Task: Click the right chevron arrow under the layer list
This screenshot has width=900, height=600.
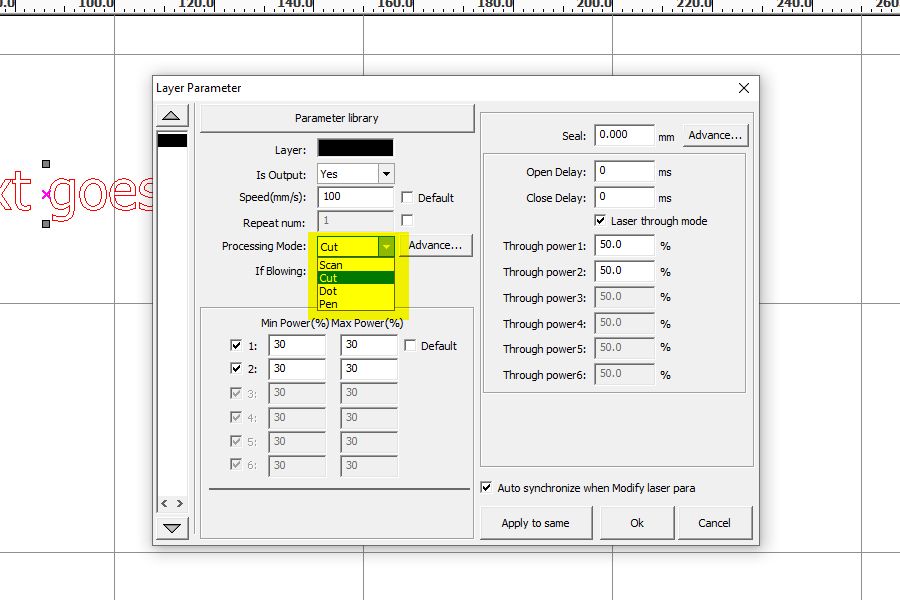Action: (x=180, y=503)
